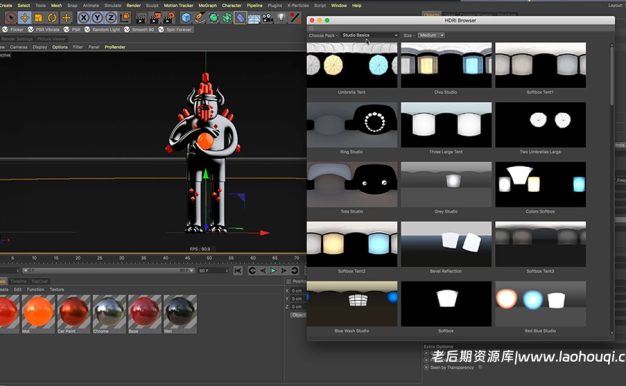Run the Flicker script button

(x=13, y=30)
